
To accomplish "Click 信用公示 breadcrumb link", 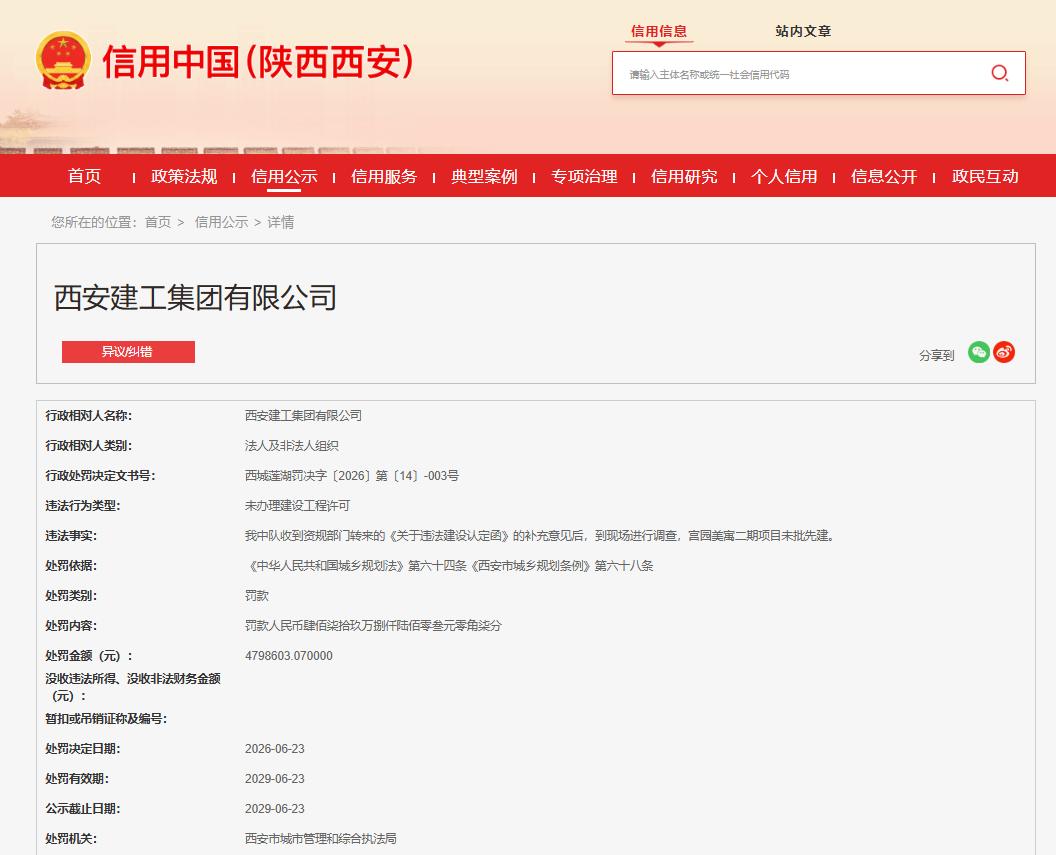I will click(x=221, y=222).
